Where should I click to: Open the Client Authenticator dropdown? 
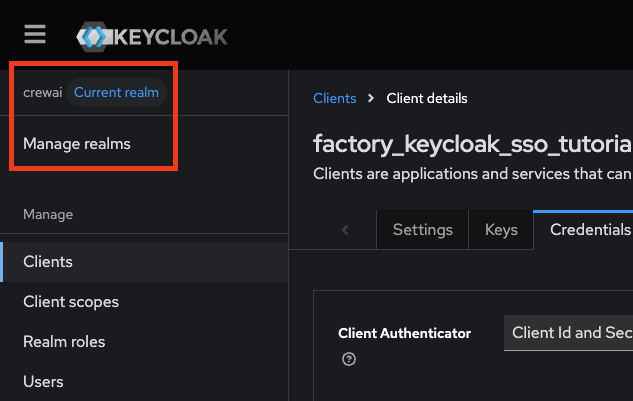pos(568,333)
